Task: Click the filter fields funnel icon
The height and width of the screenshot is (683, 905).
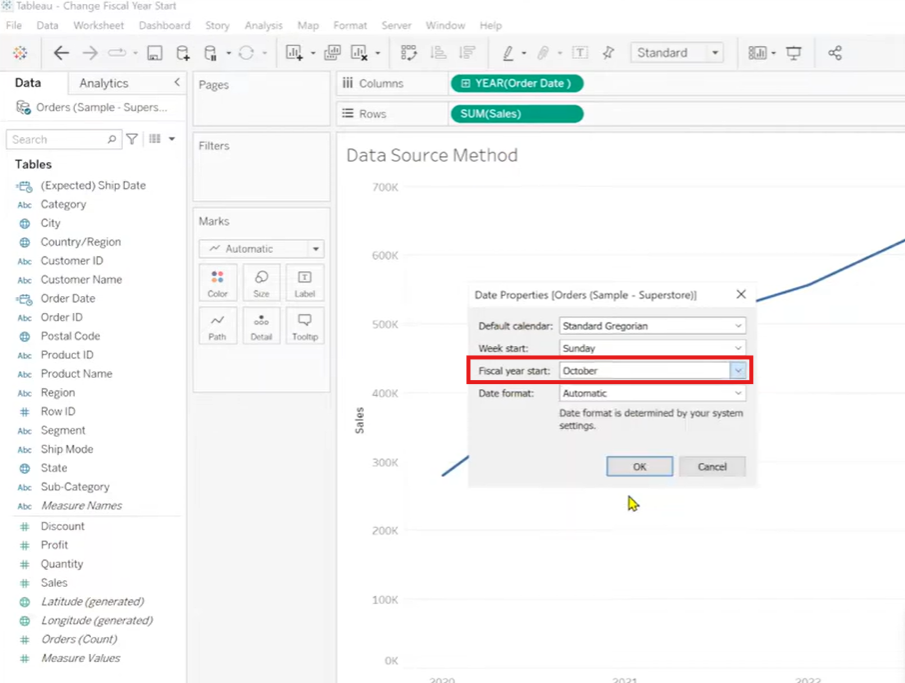Action: click(x=132, y=139)
